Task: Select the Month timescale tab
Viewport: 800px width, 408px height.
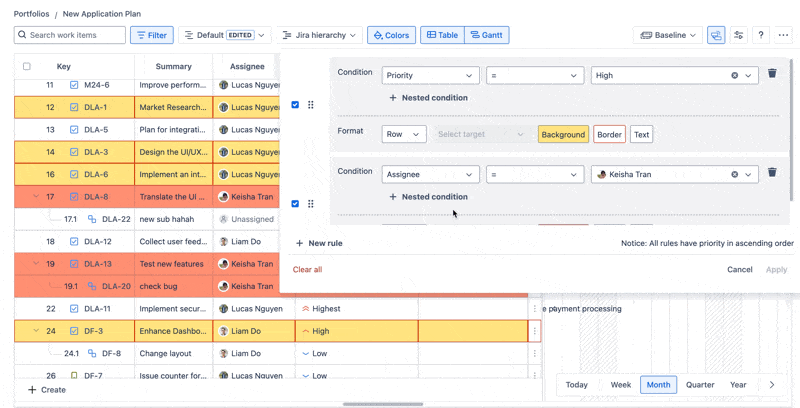Action: pyautogui.click(x=658, y=385)
